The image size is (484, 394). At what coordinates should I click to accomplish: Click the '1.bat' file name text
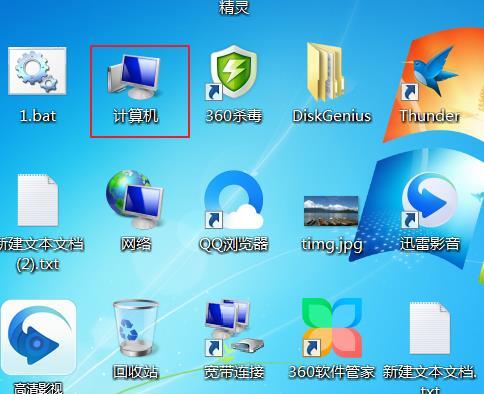(38, 116)
